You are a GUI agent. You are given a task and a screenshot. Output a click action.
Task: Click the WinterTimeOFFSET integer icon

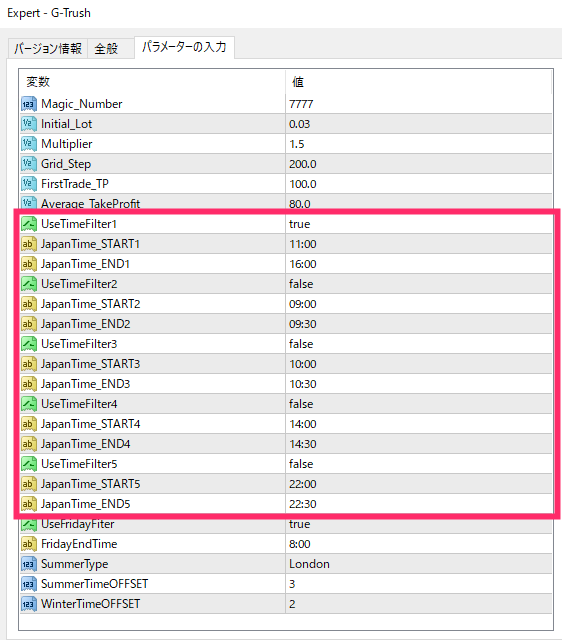[29, 604]
